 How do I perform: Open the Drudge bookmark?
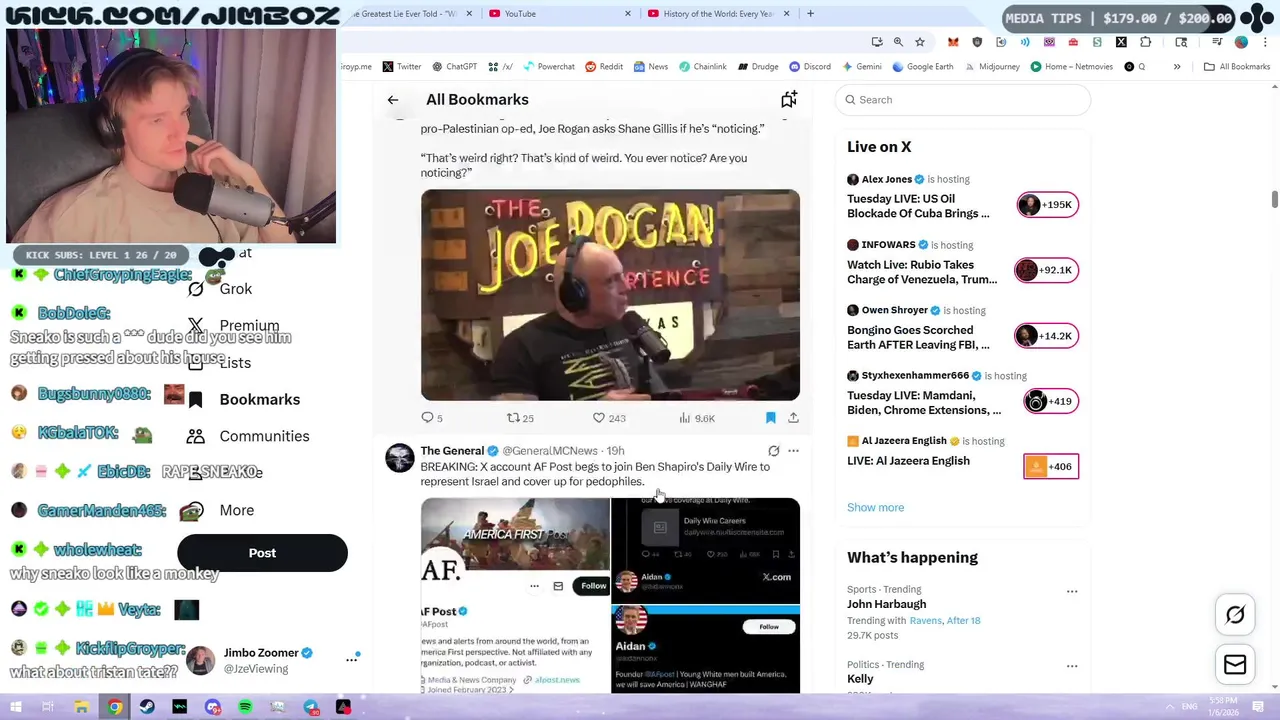[758, 67]
